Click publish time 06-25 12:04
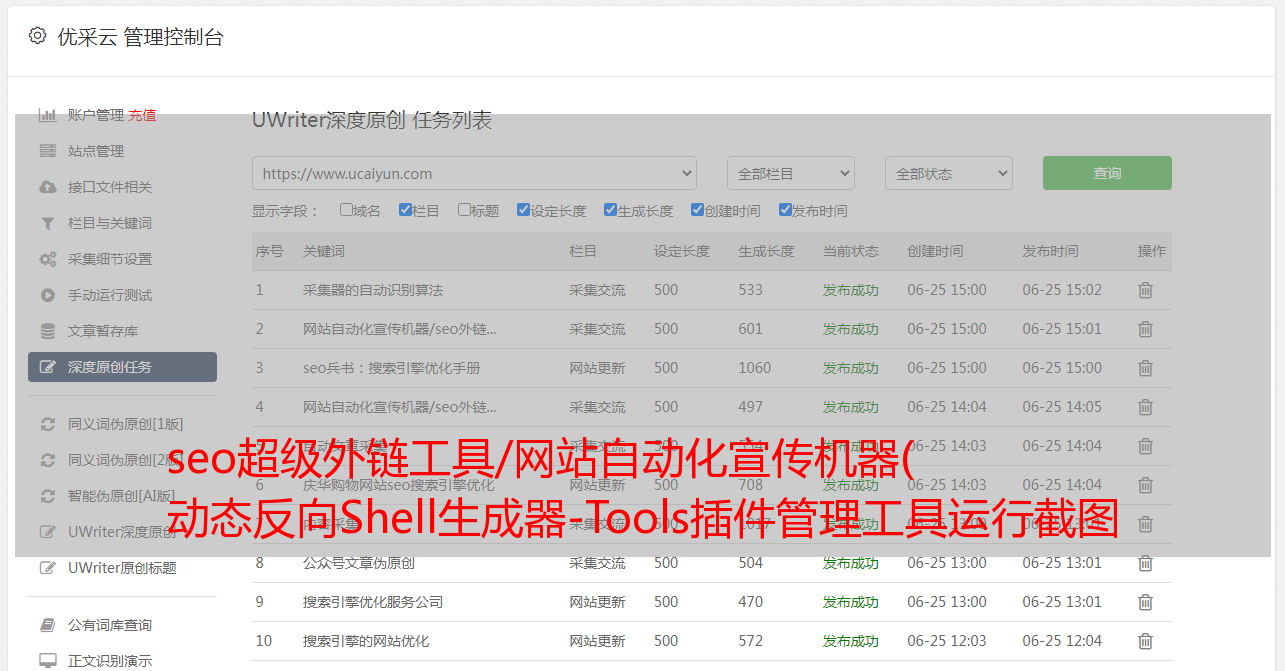 [1062, 641]
